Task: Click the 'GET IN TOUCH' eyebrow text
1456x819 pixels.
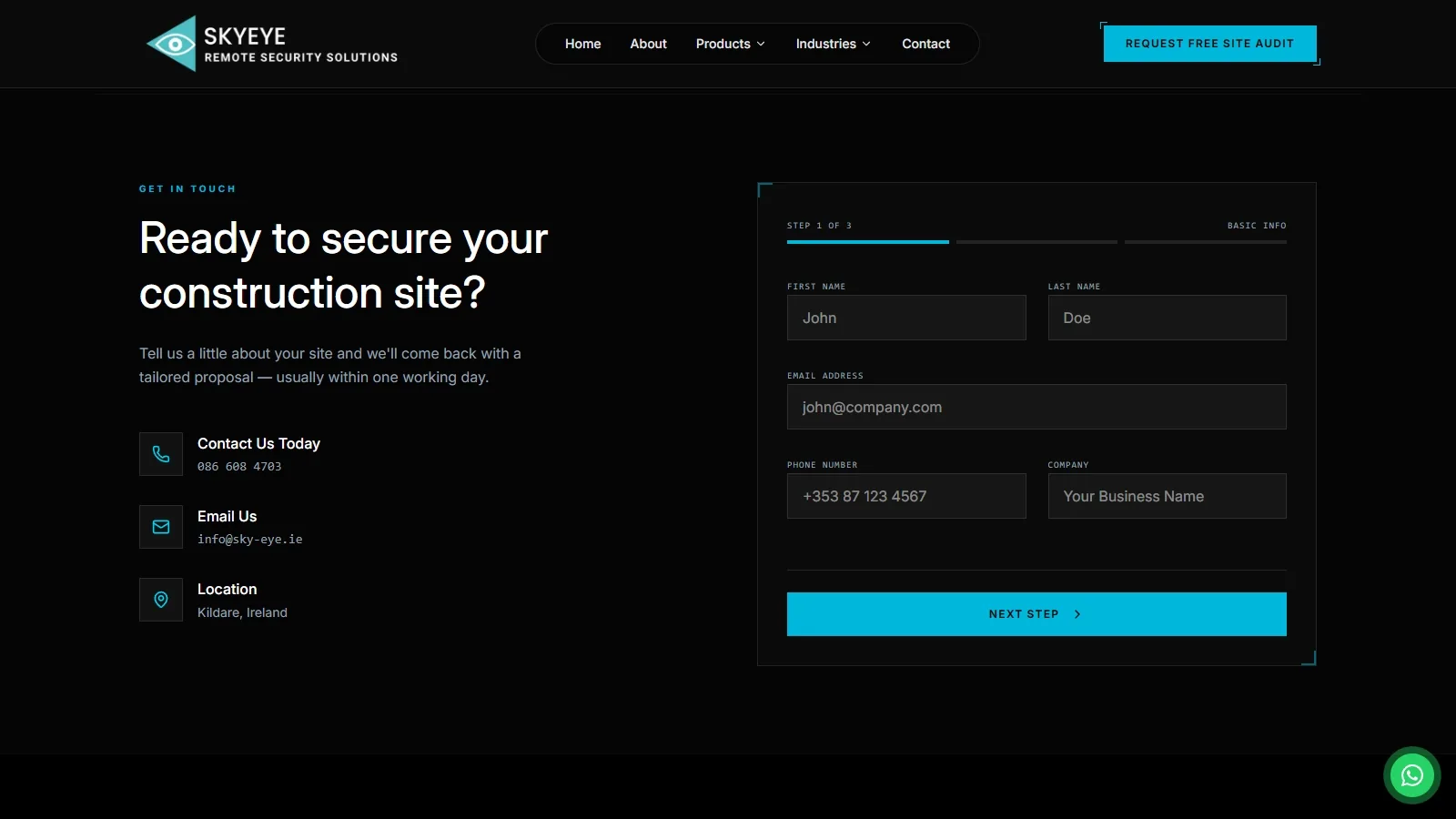Action: (187, 189)
